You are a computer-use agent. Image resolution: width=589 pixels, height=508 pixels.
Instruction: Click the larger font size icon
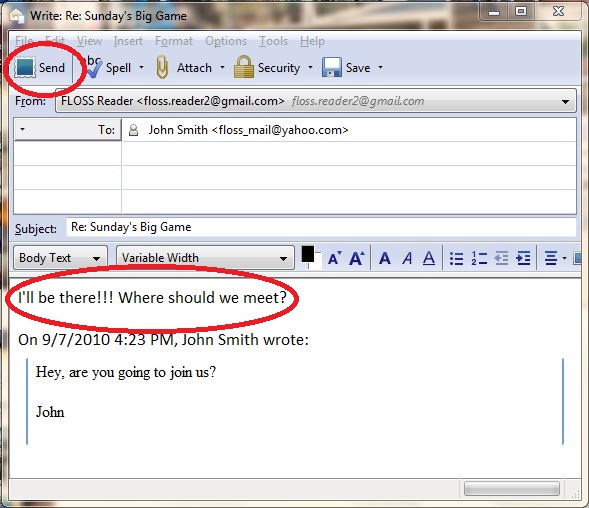pyautogui.click(x=356, y=258)
